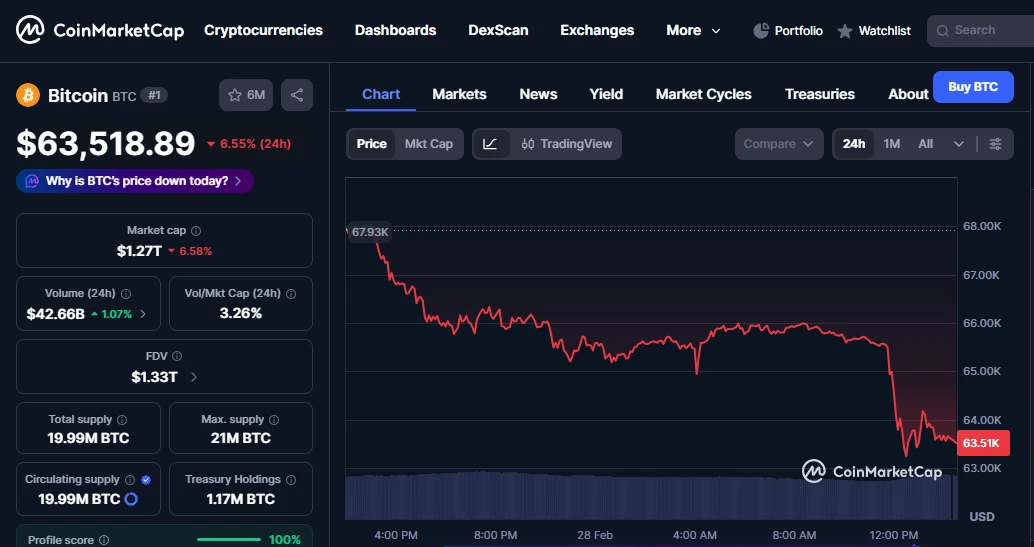Show Circulating supply info icon

tap(130, 480)
